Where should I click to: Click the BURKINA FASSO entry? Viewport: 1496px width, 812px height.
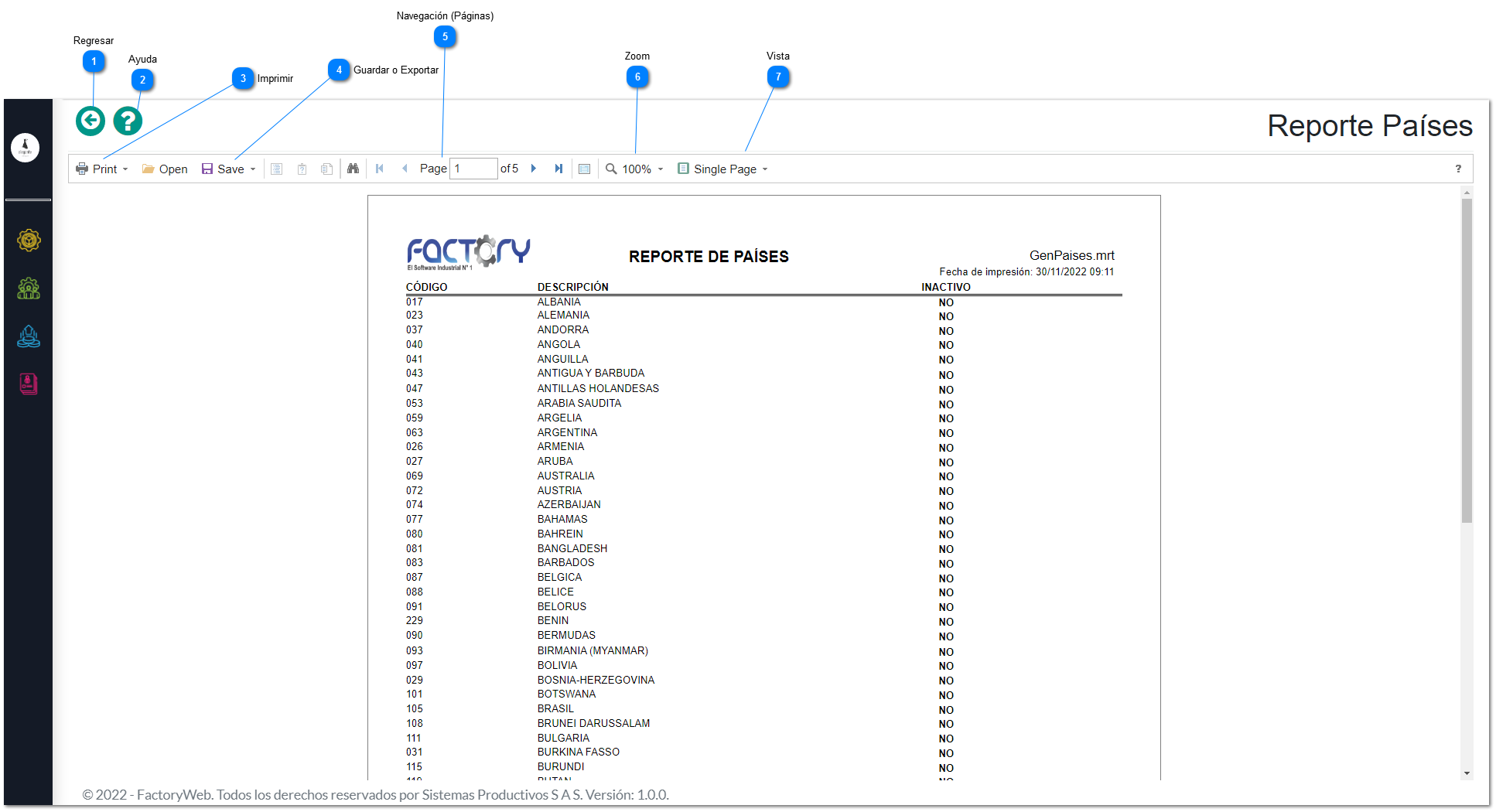click(x=578, y=752)
